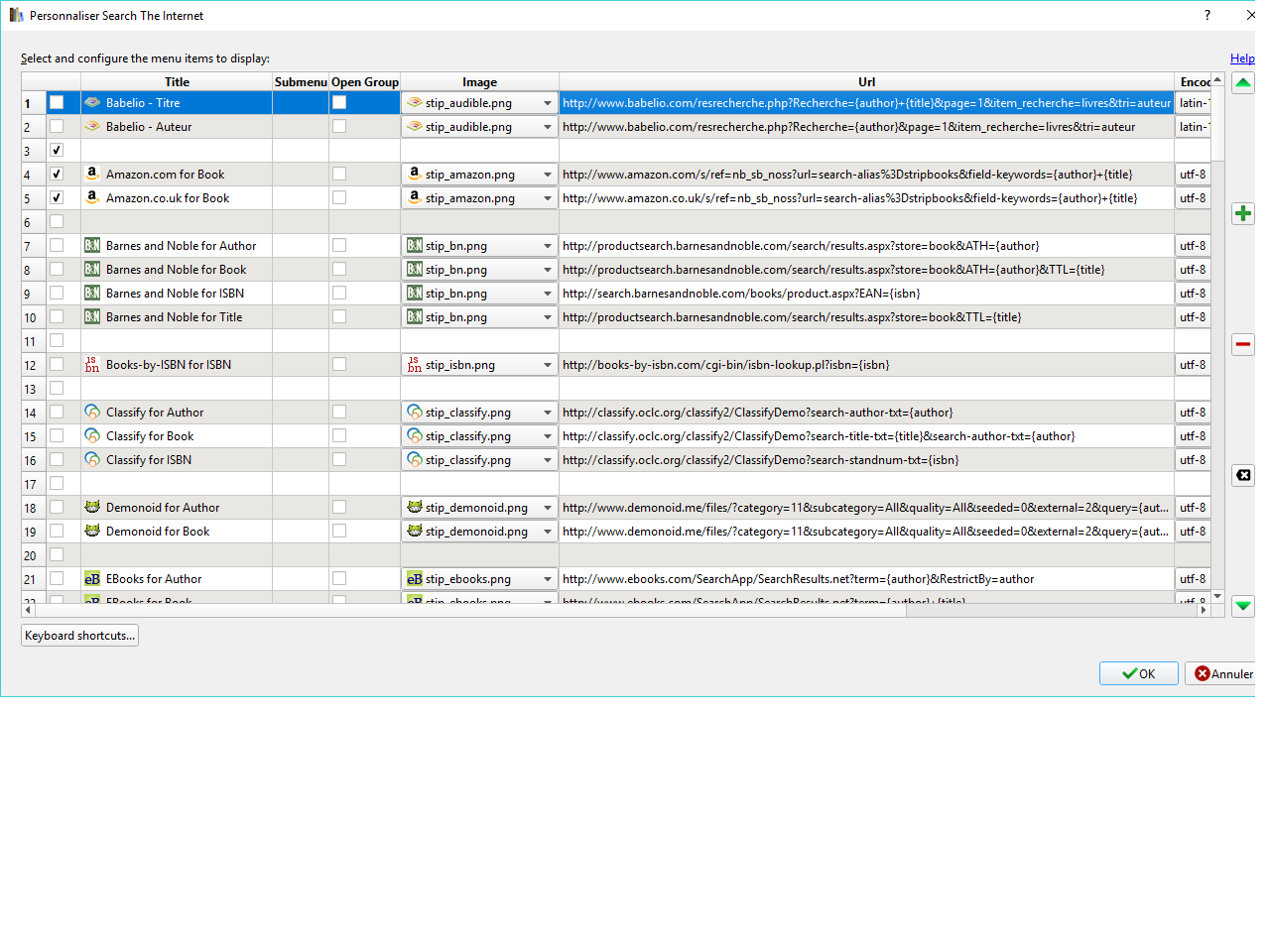Image resolution: width=1270 pixels, height=952 pixels.
Task: Open the stip_classify.png dropdown for Classify for ISBN
Action: pyautogui.click(x=479, y=459)
